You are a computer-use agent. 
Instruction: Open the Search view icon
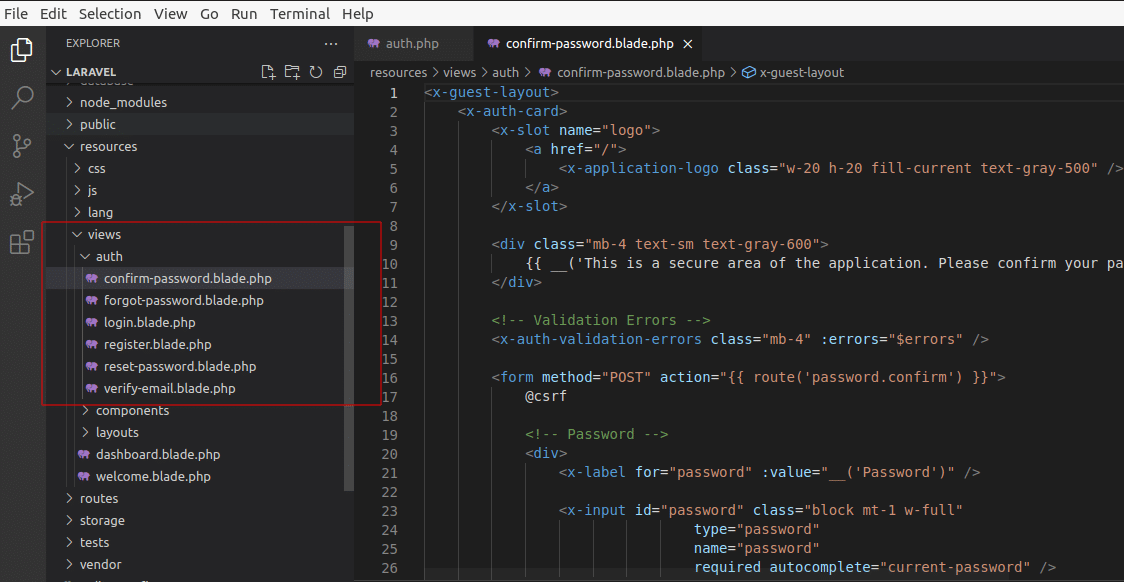(x=22, y=98)
